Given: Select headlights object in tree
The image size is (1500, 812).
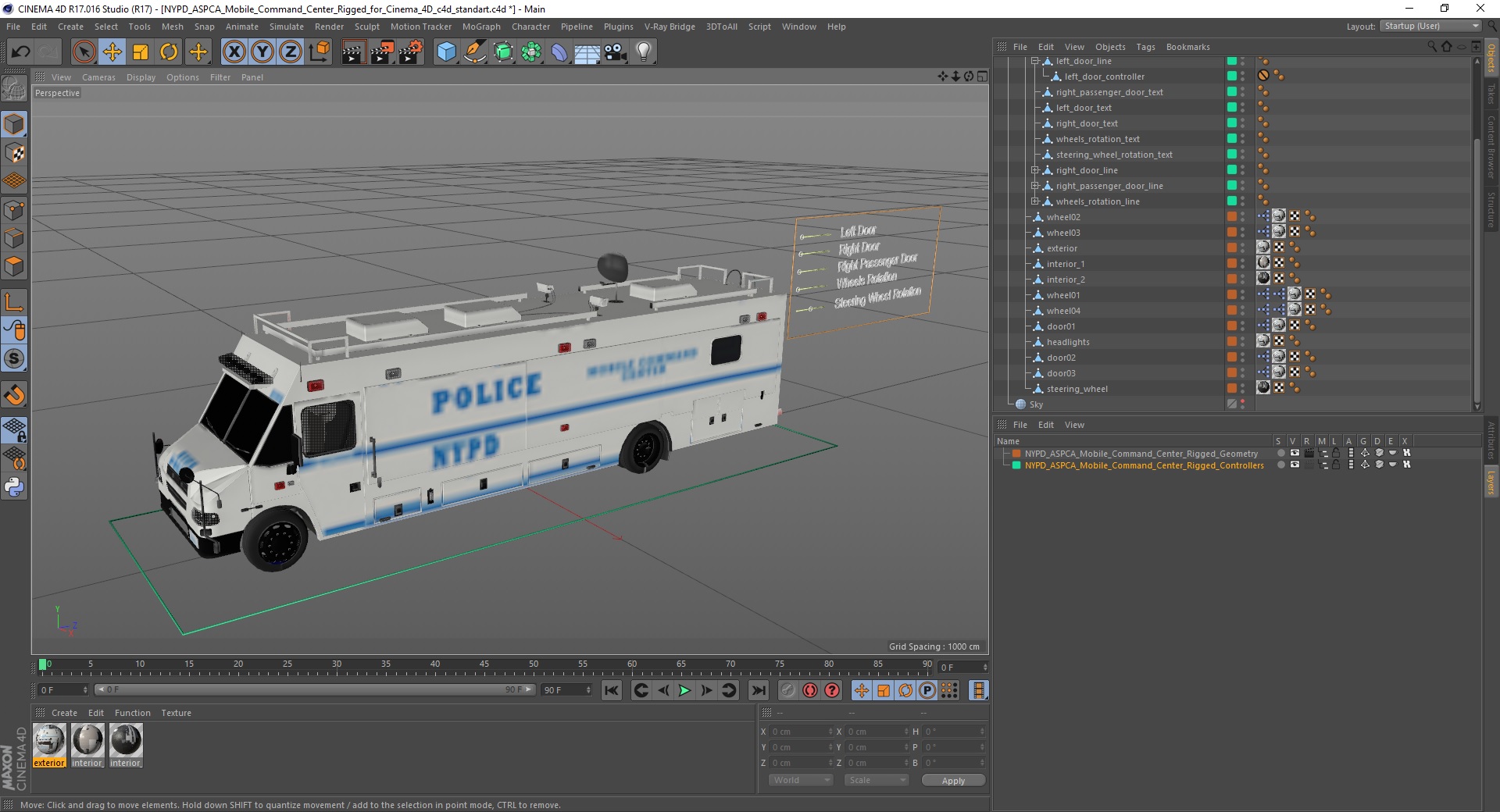Looking at the screenshot, I should (x=1068, y=342).
